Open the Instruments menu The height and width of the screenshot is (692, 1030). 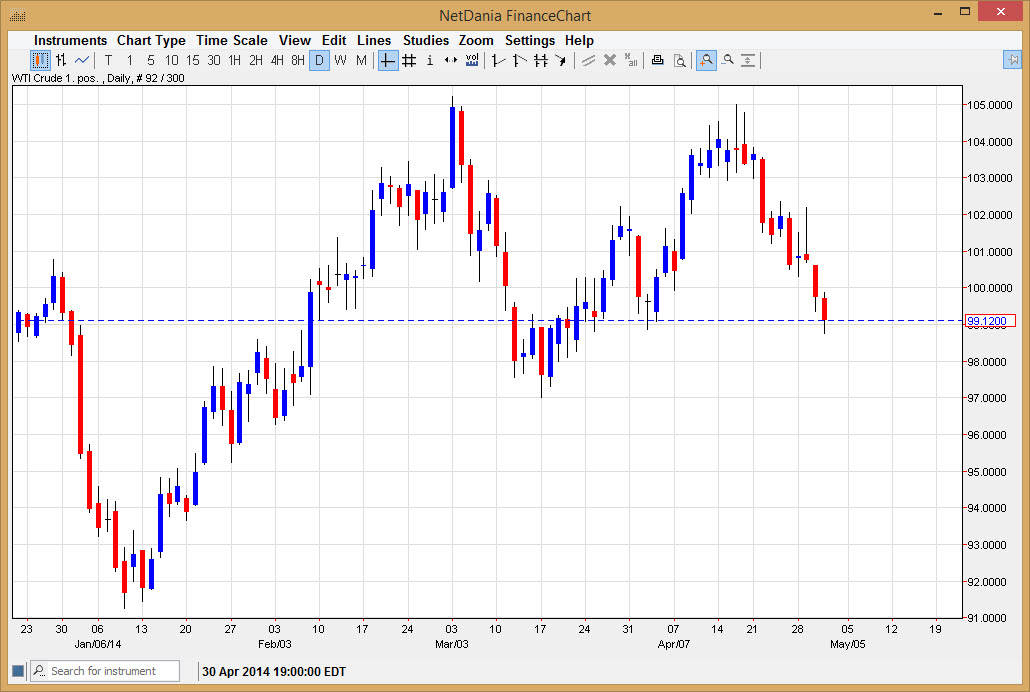point(70,40)
